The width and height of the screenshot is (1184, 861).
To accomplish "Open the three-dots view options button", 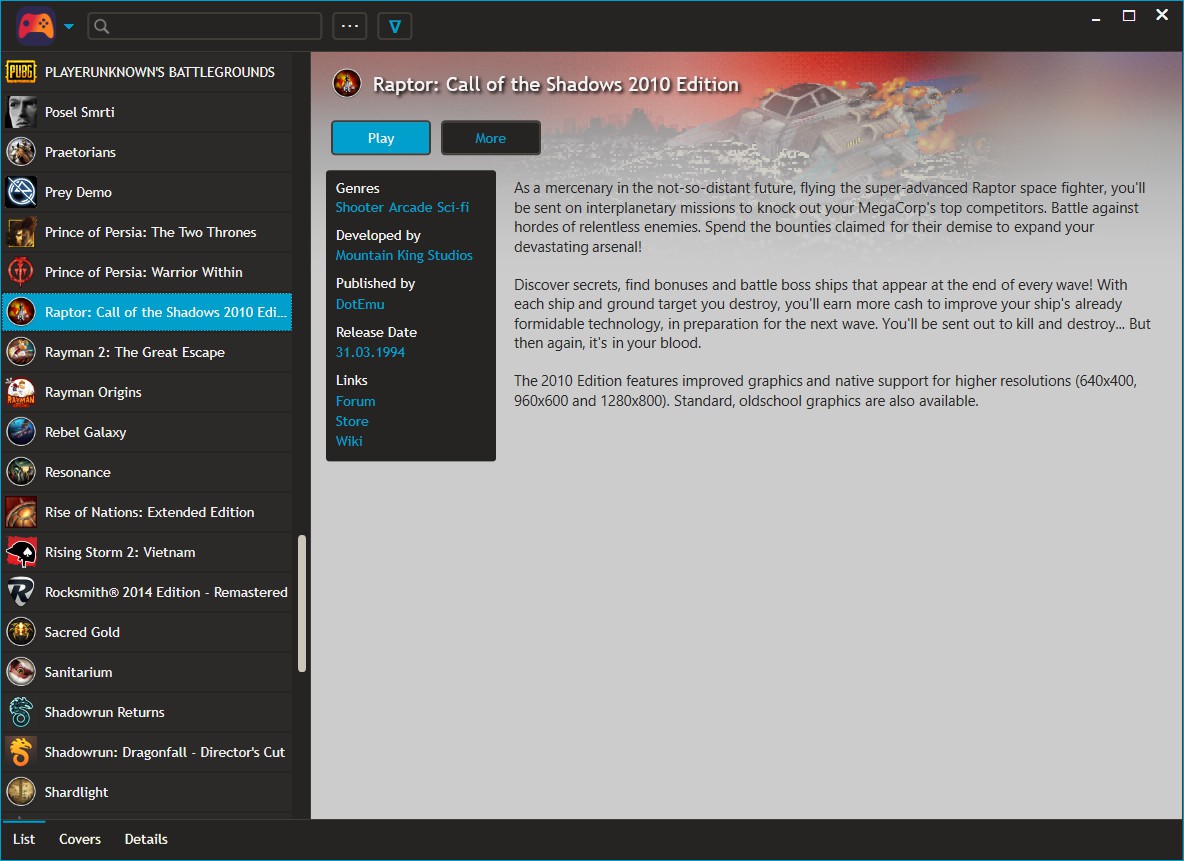I will coord(350,26).
